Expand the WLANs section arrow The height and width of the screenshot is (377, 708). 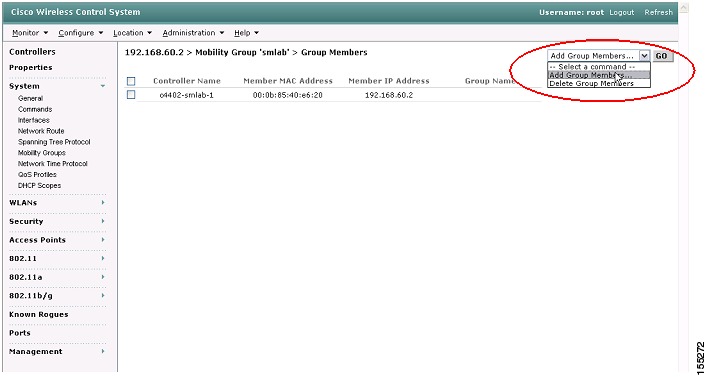pos(103,203)
